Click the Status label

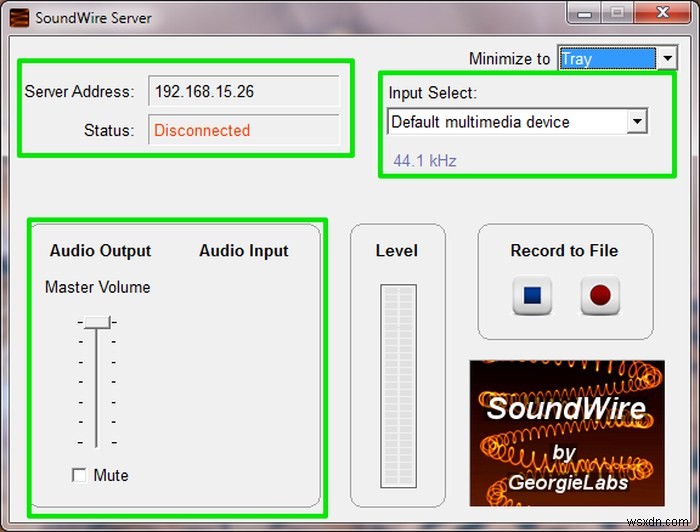109,130
